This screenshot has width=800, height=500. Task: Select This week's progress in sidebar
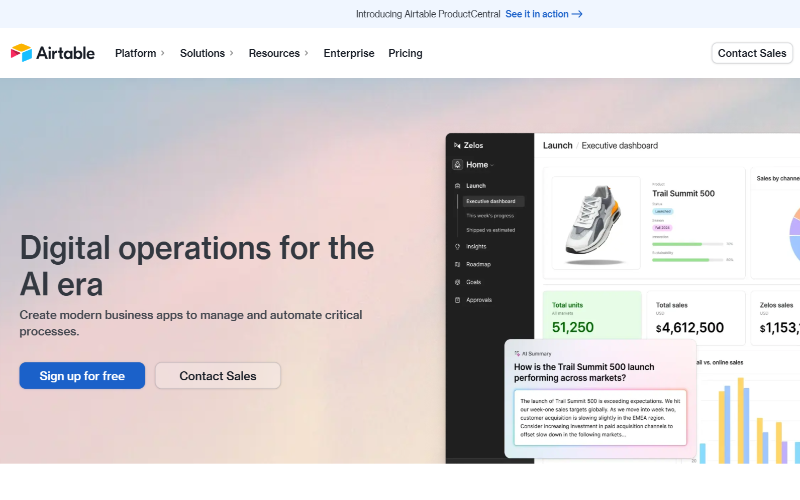tap(490, 216)
